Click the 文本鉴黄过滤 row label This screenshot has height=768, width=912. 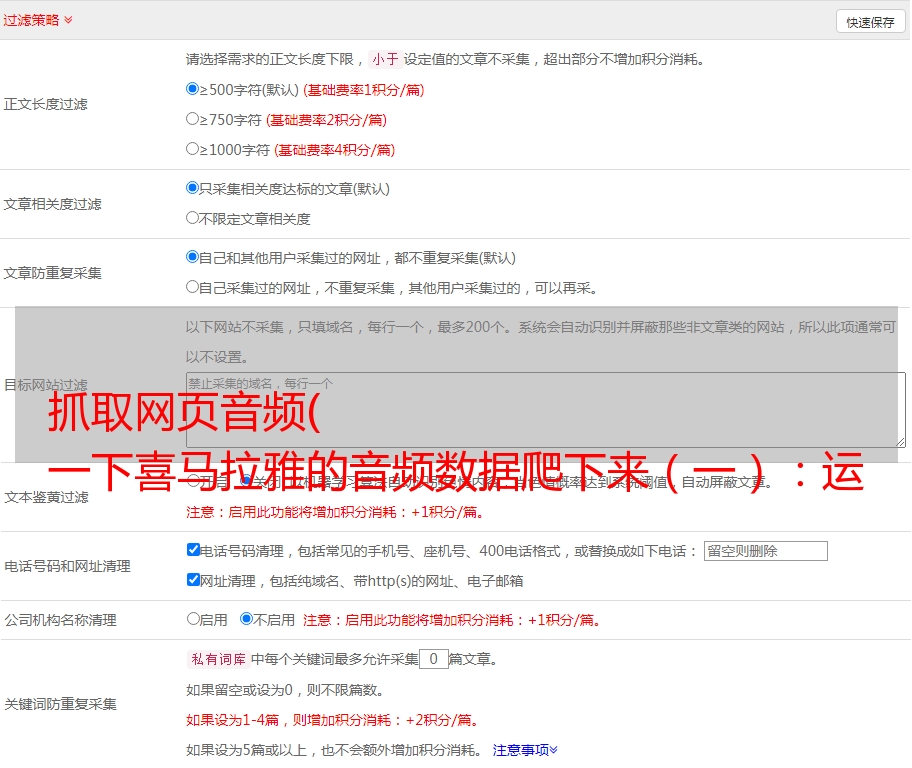(47, 497)
